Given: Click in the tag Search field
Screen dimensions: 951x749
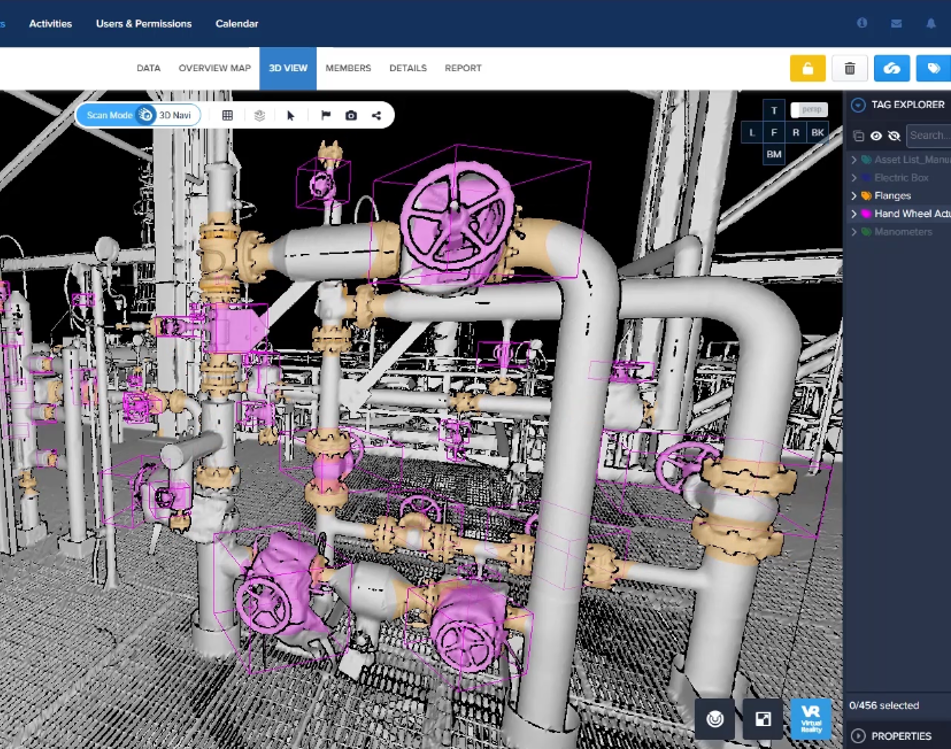Looking at the screenshot, I should [x=929, y=136].
